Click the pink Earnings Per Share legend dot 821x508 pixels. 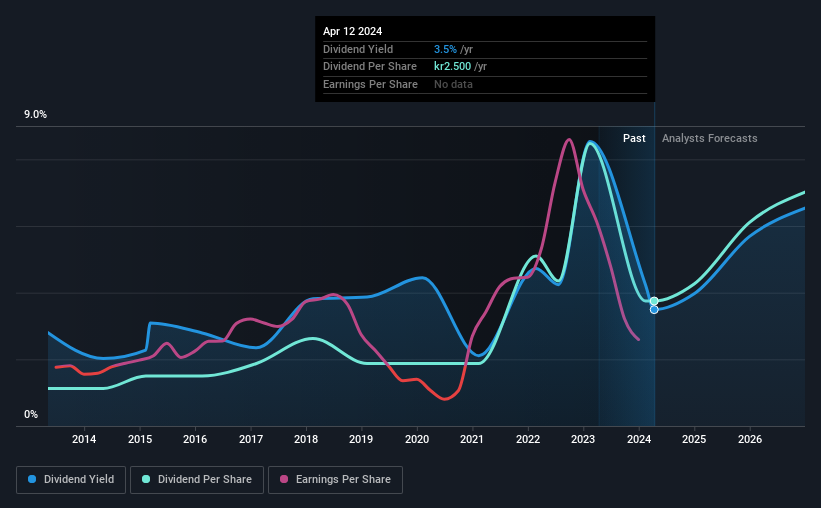pos(284,479)
